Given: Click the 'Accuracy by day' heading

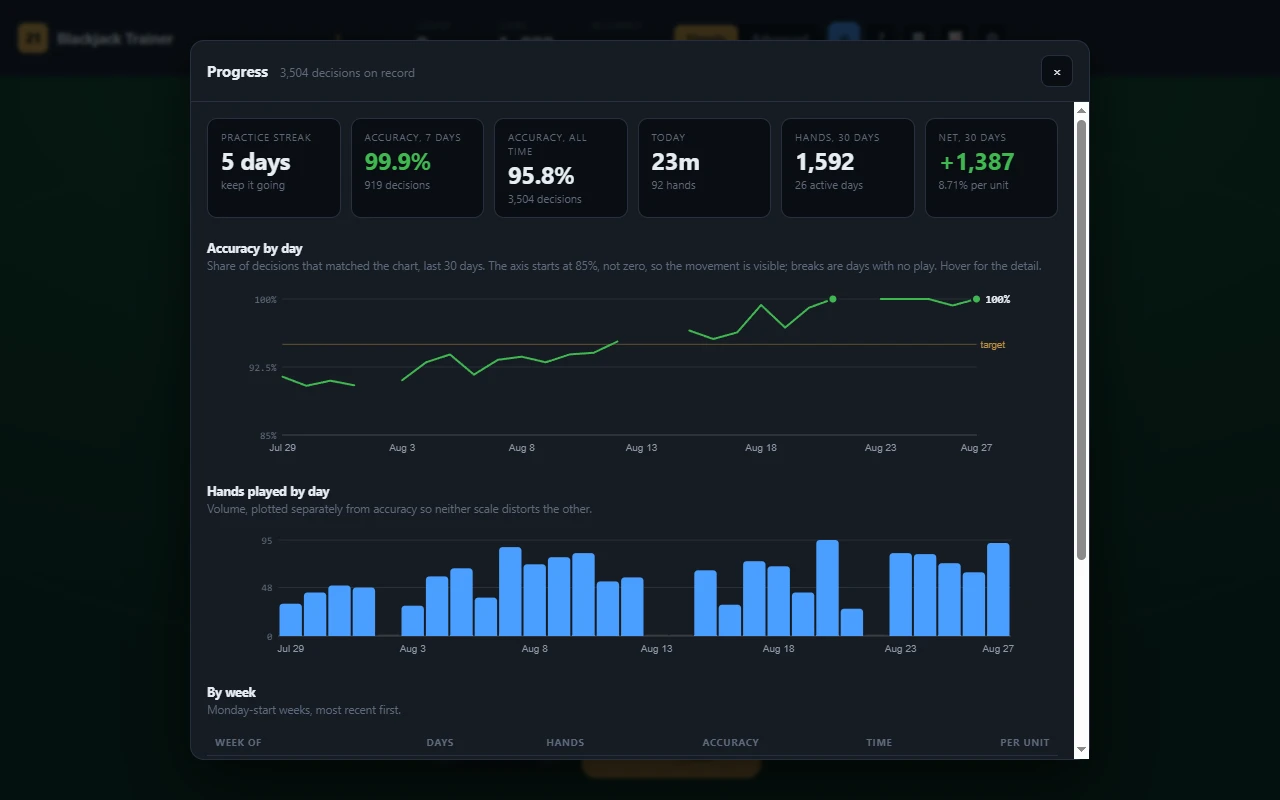Looking at the screenshot, I should (x=255, y=248).
